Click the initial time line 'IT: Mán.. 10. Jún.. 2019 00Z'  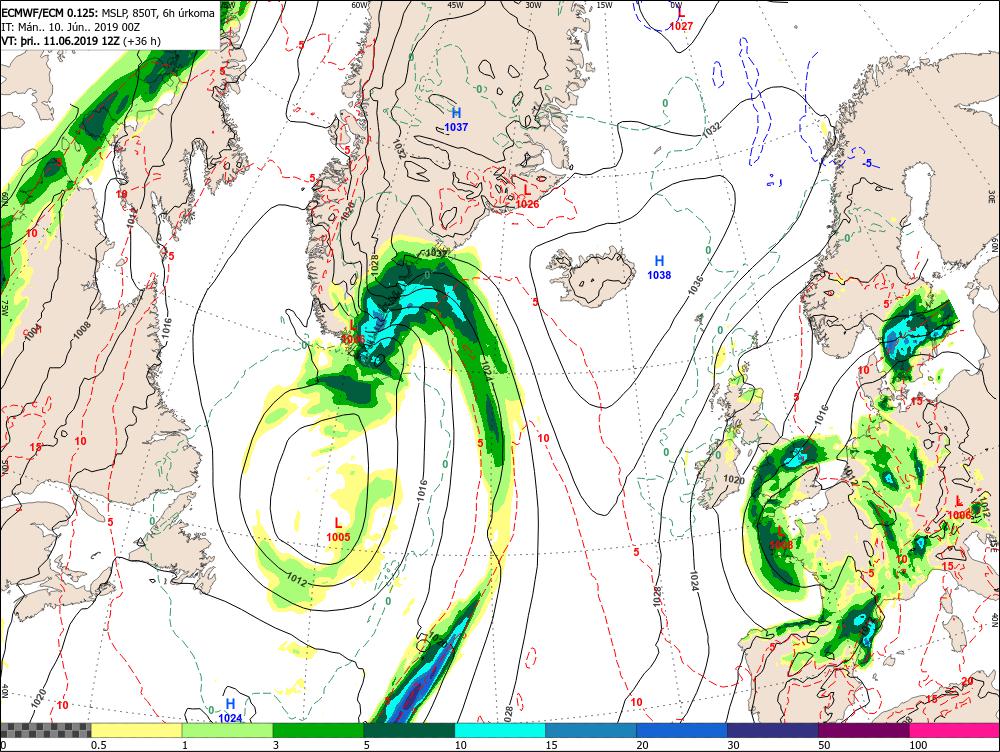click(70, 27)
